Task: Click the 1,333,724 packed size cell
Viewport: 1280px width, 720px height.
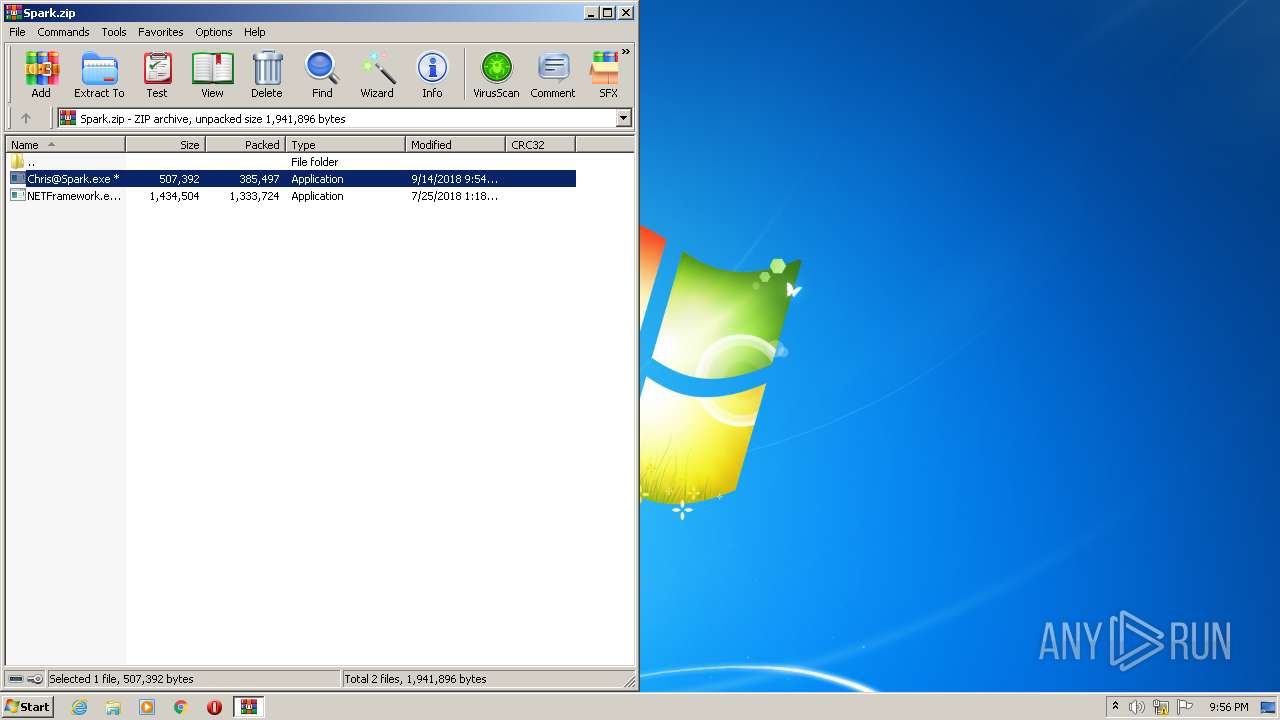Action: (x=254, y=196)
